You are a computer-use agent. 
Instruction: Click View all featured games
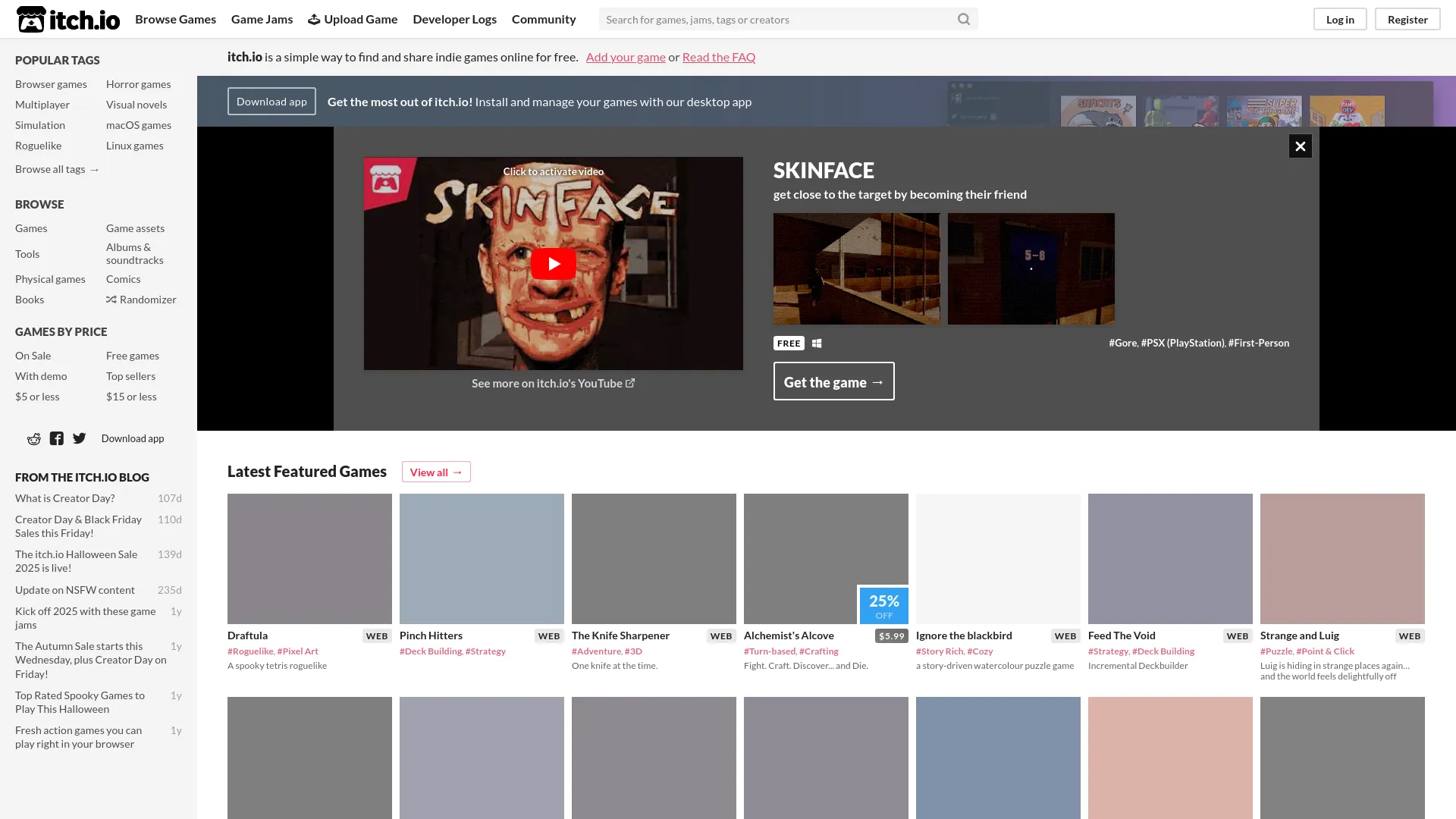[x=436, y=472]
